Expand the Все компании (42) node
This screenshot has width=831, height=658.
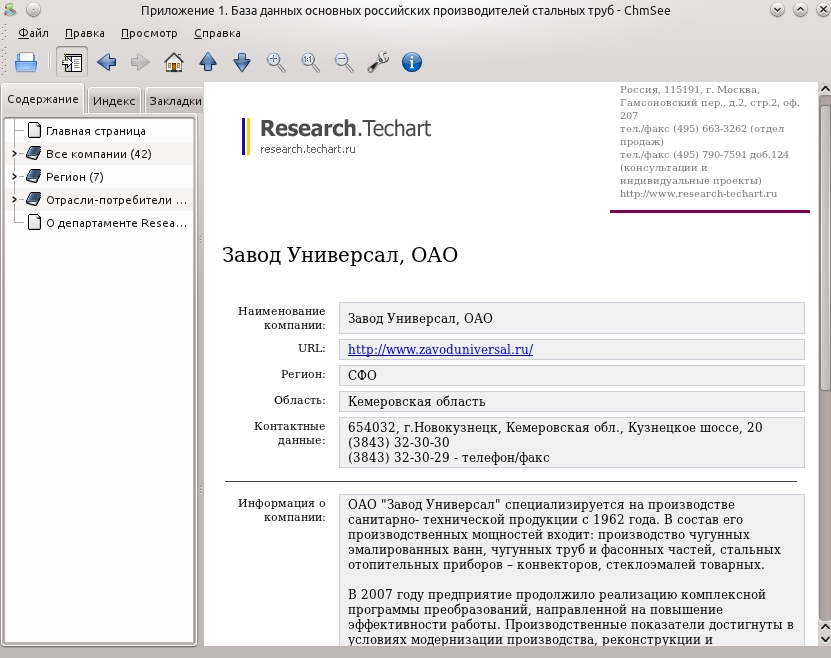coord(14,154)
